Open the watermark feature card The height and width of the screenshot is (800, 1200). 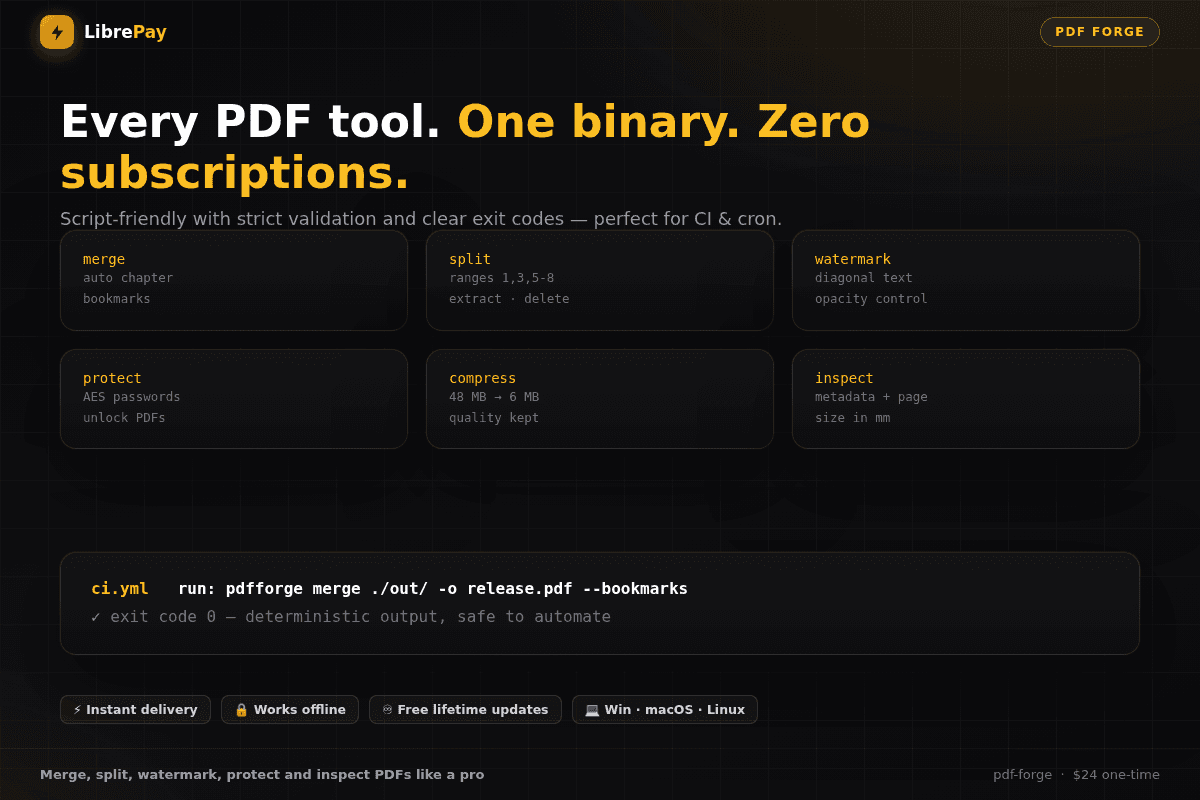(966, 280)
